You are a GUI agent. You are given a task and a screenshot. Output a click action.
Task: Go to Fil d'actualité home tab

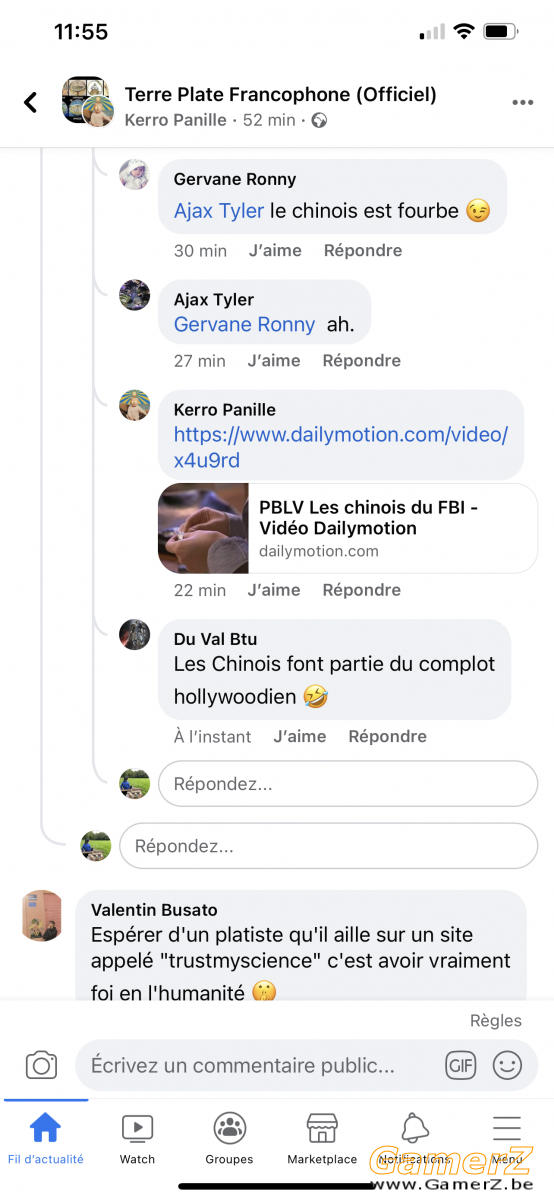(x=46, y=1138)
